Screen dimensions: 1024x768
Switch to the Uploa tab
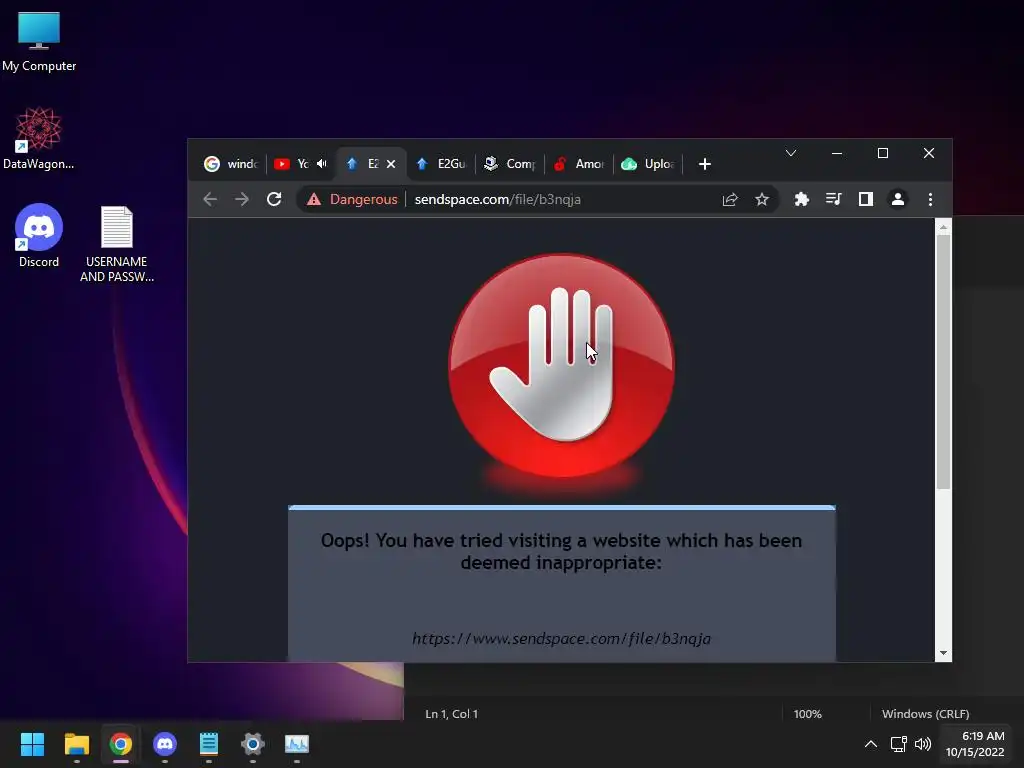pos(648,164)
